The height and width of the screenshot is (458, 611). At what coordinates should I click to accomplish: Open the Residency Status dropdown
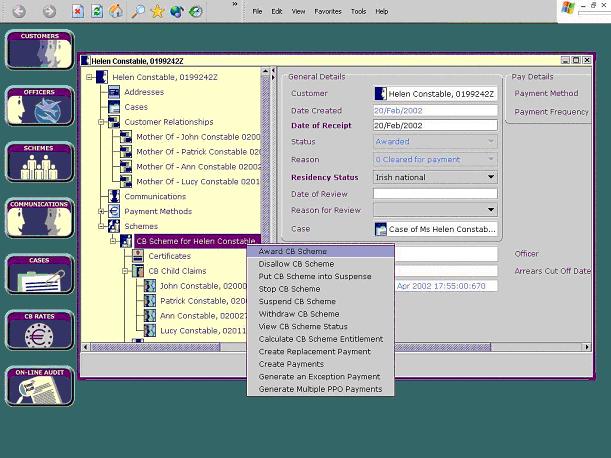[490, 176]
